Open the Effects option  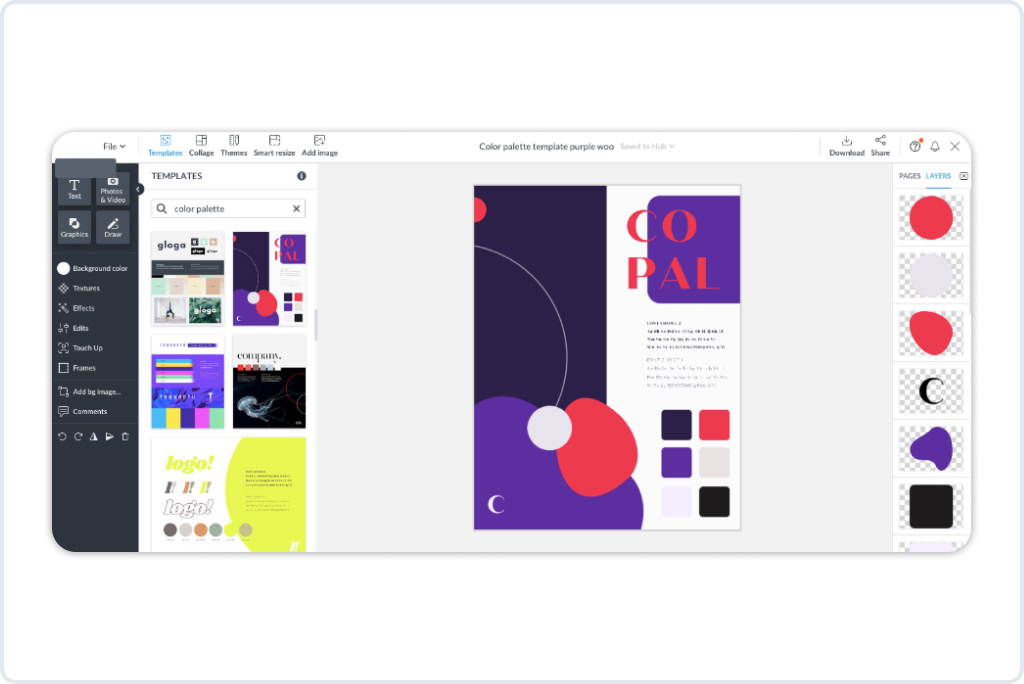[76, 308]
